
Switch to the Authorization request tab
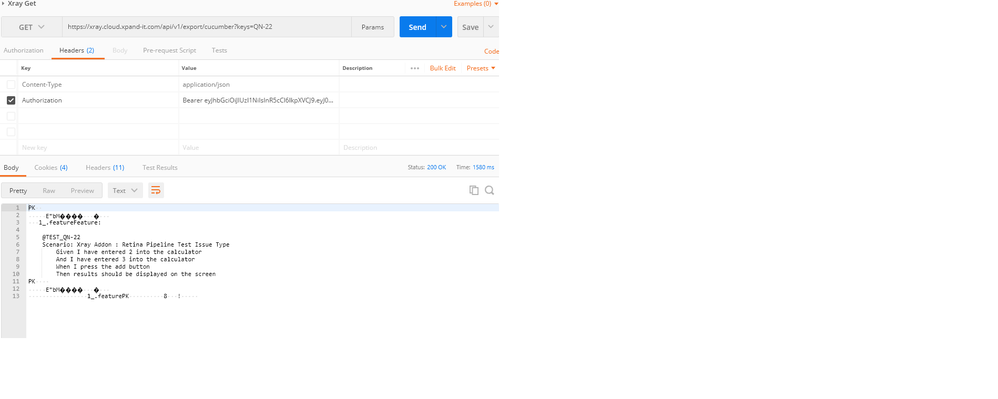pos(24,50)
